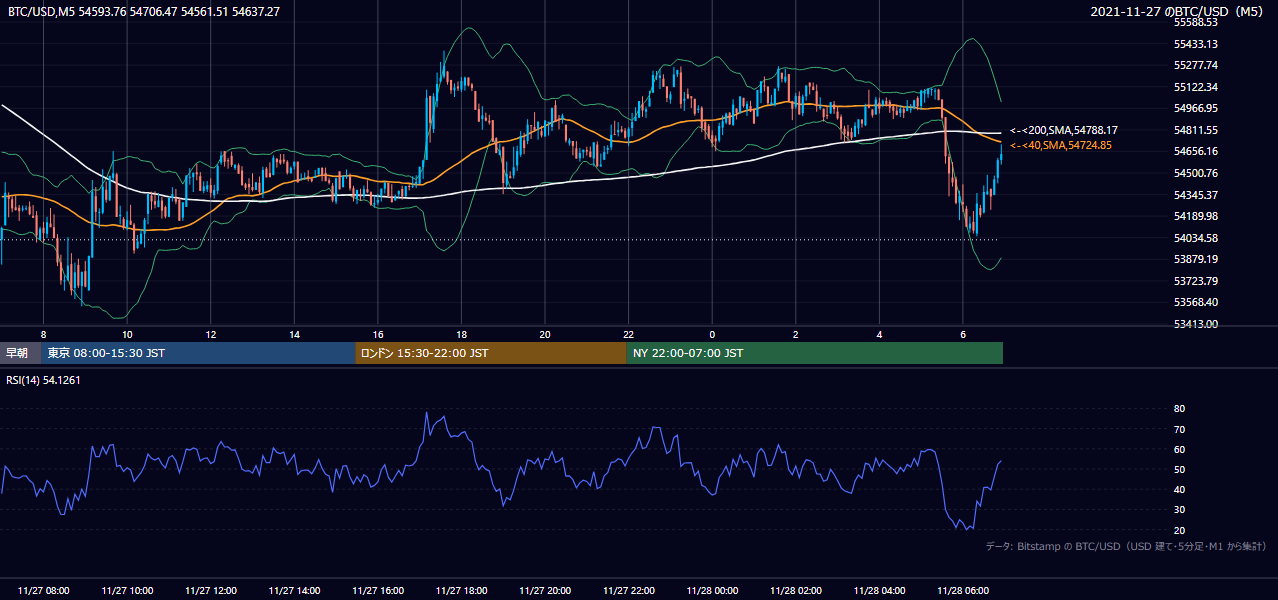Click the BTC/USD,M5 OHLC header text
1278x600 pixels.
tap(144, 12)
